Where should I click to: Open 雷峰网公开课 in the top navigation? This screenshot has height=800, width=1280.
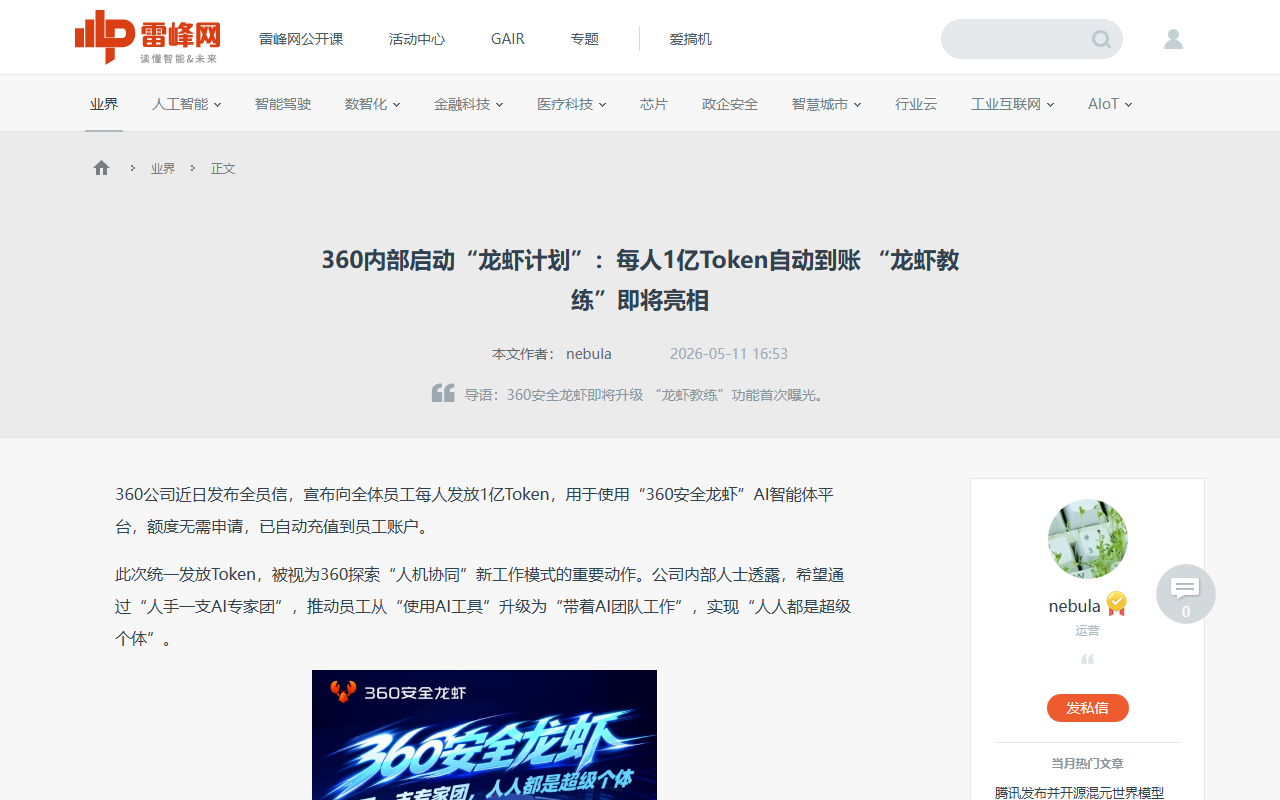pyautogui.click(x=301, y=39)
